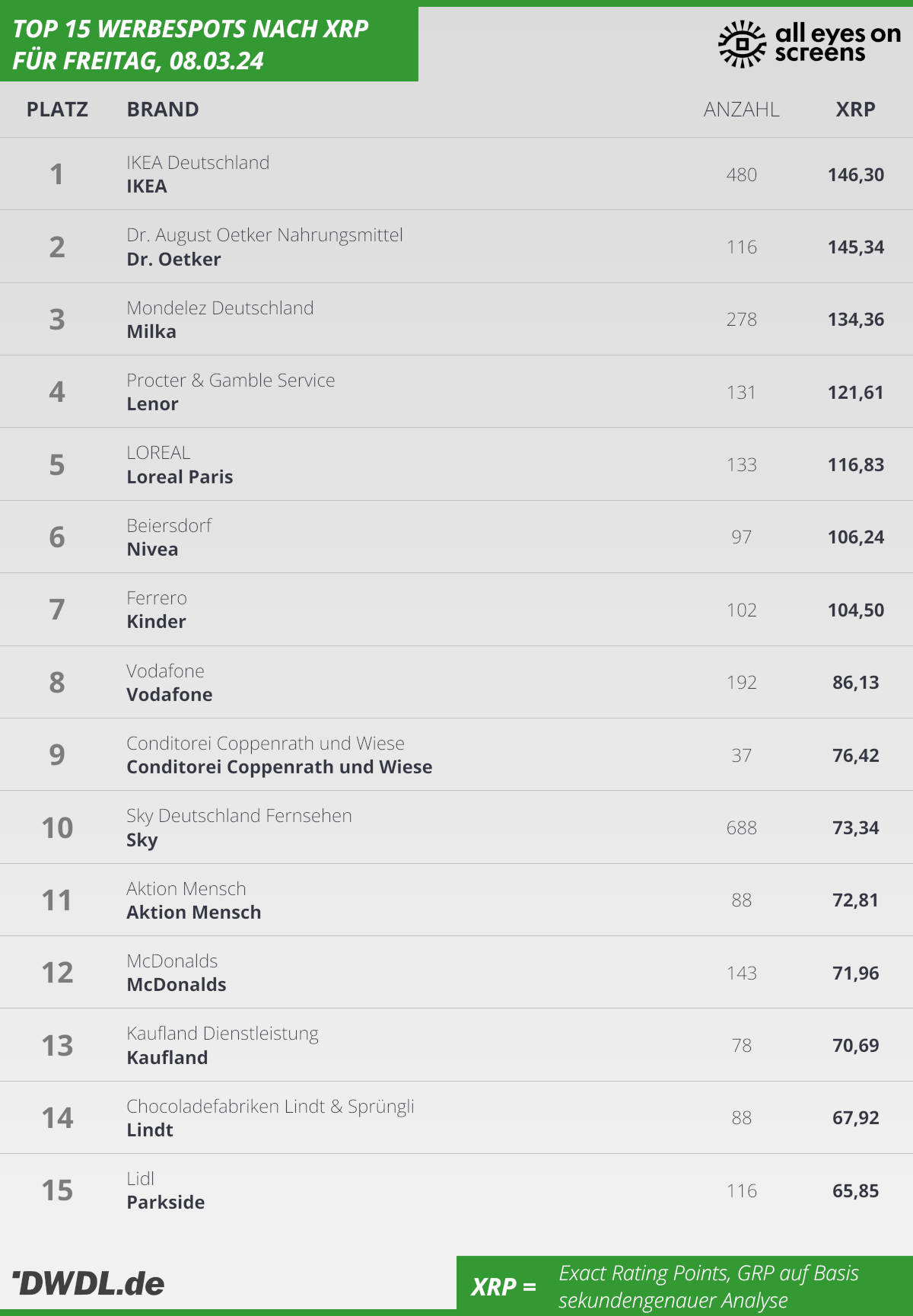This screenshot has width=913, height=1316.
Task: Click the Vodafone brand entry
Action: coord(170,695)
